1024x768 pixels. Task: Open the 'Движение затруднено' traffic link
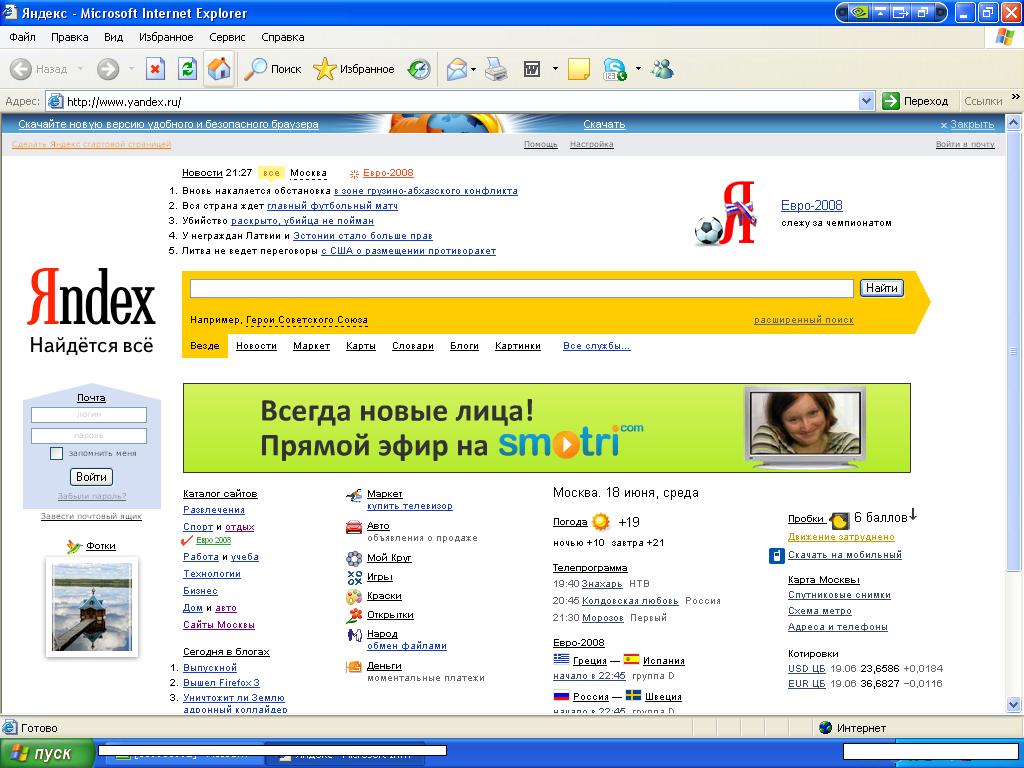coord(841,537)
